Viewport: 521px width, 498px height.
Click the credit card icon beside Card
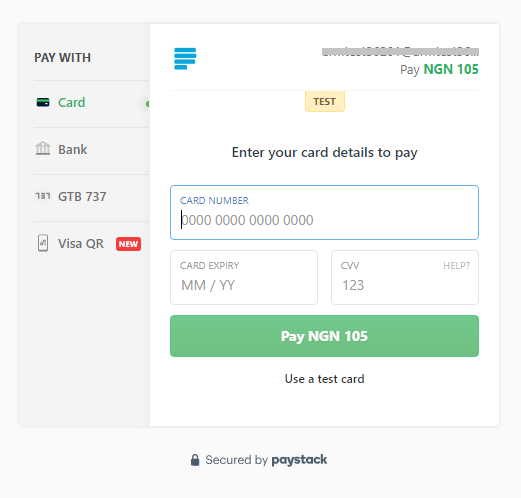tap(43, 102)
